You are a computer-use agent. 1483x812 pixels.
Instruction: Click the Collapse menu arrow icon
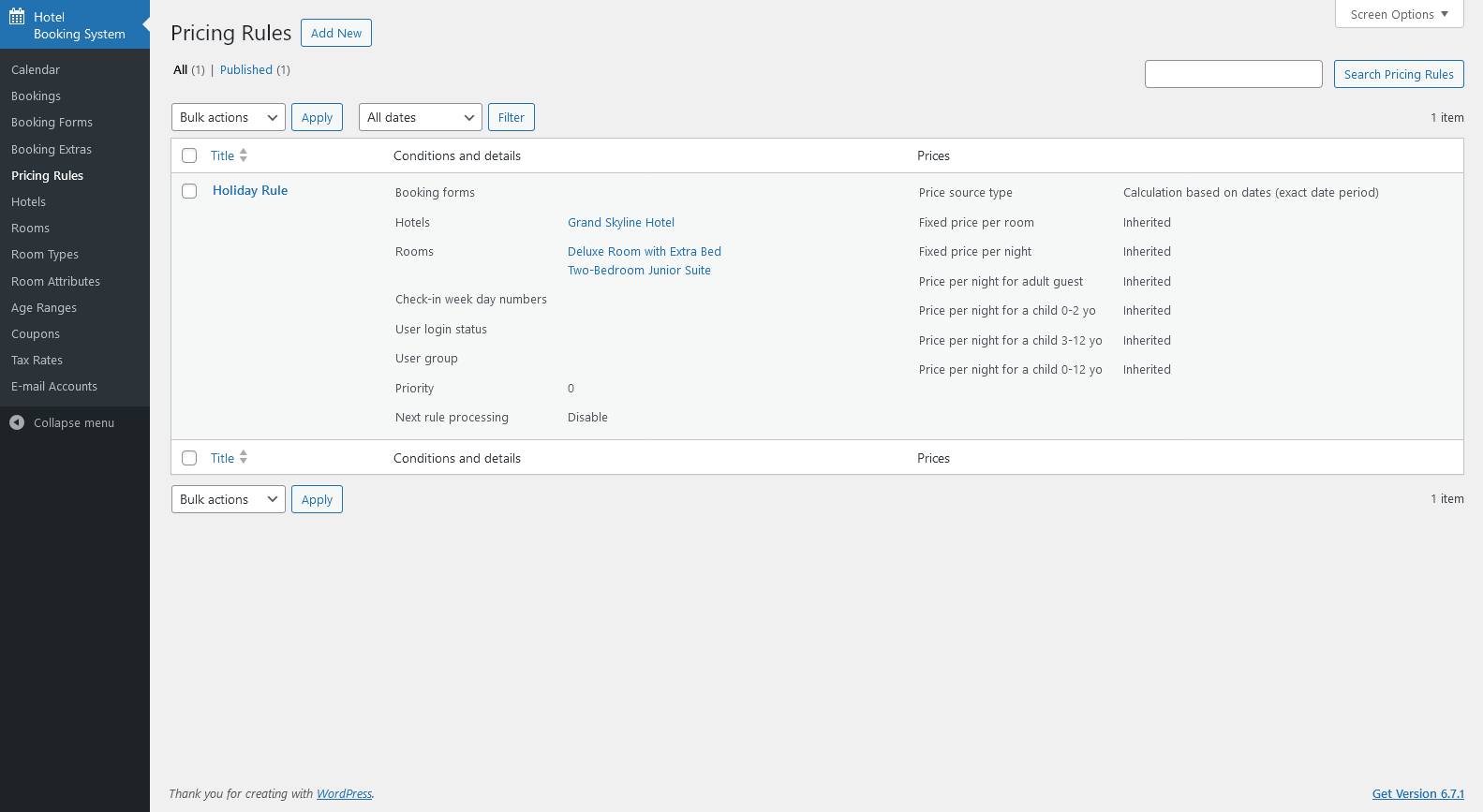tap(17, 422)
